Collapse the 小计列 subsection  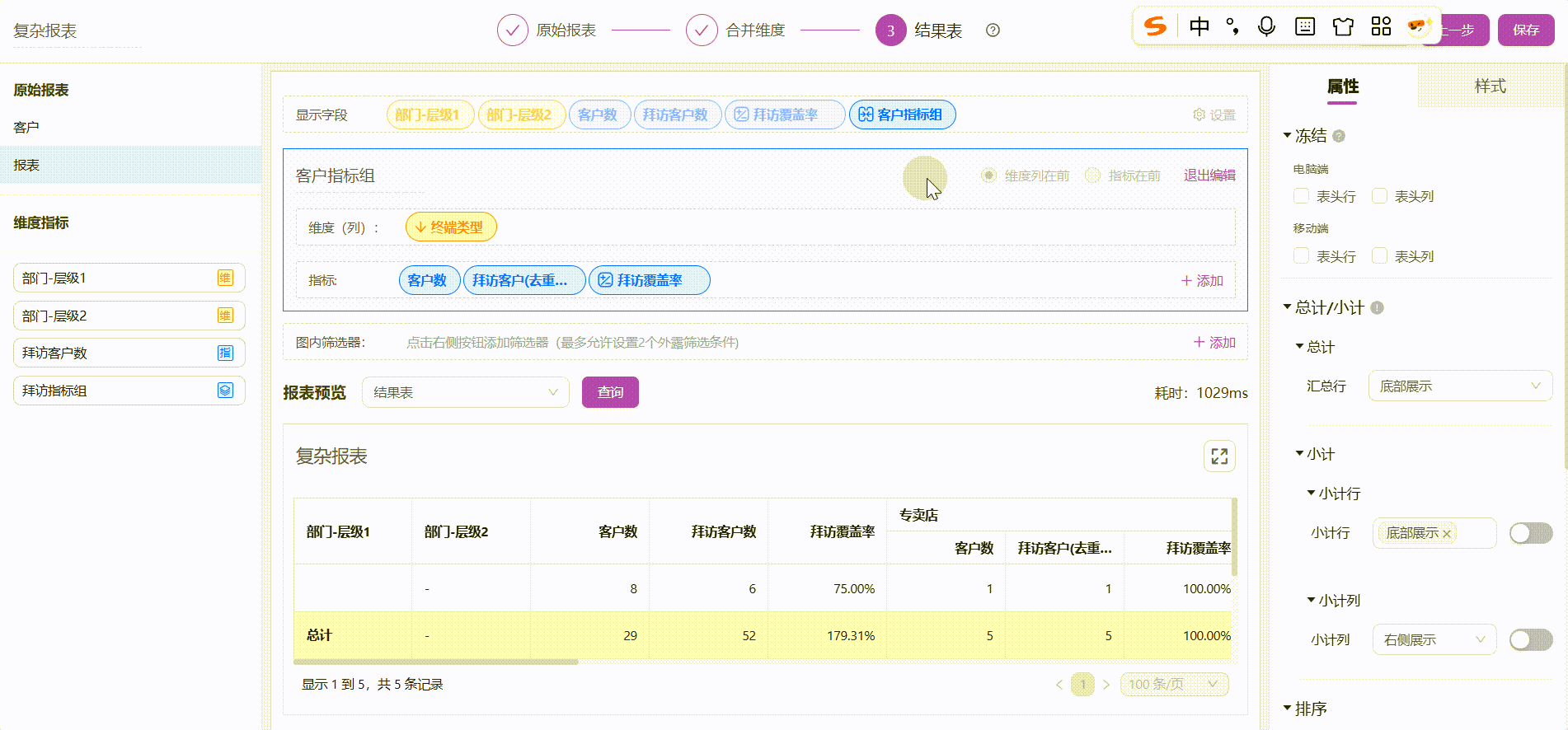1311,600
